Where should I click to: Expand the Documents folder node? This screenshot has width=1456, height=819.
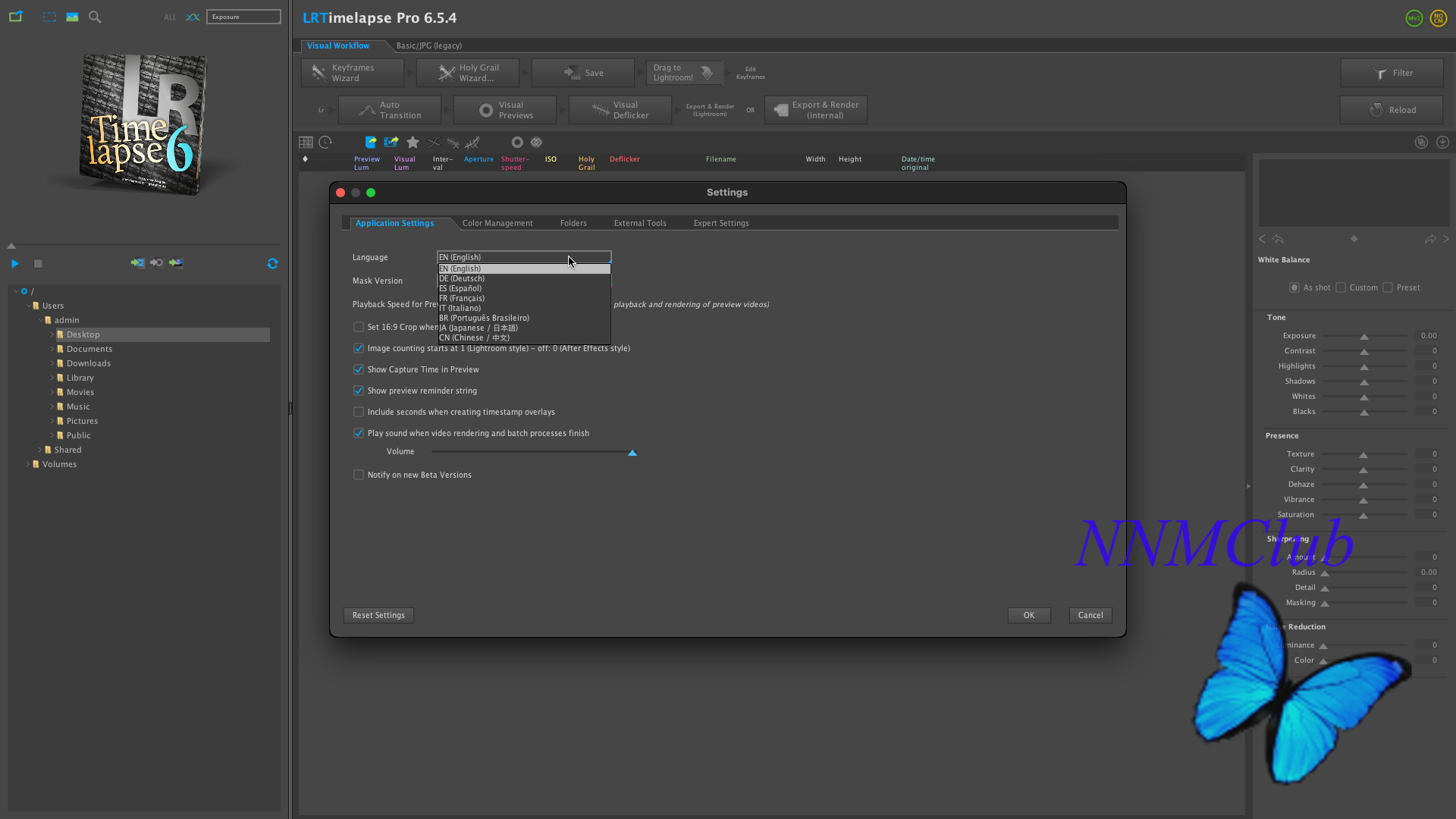[x=52, y=349]
